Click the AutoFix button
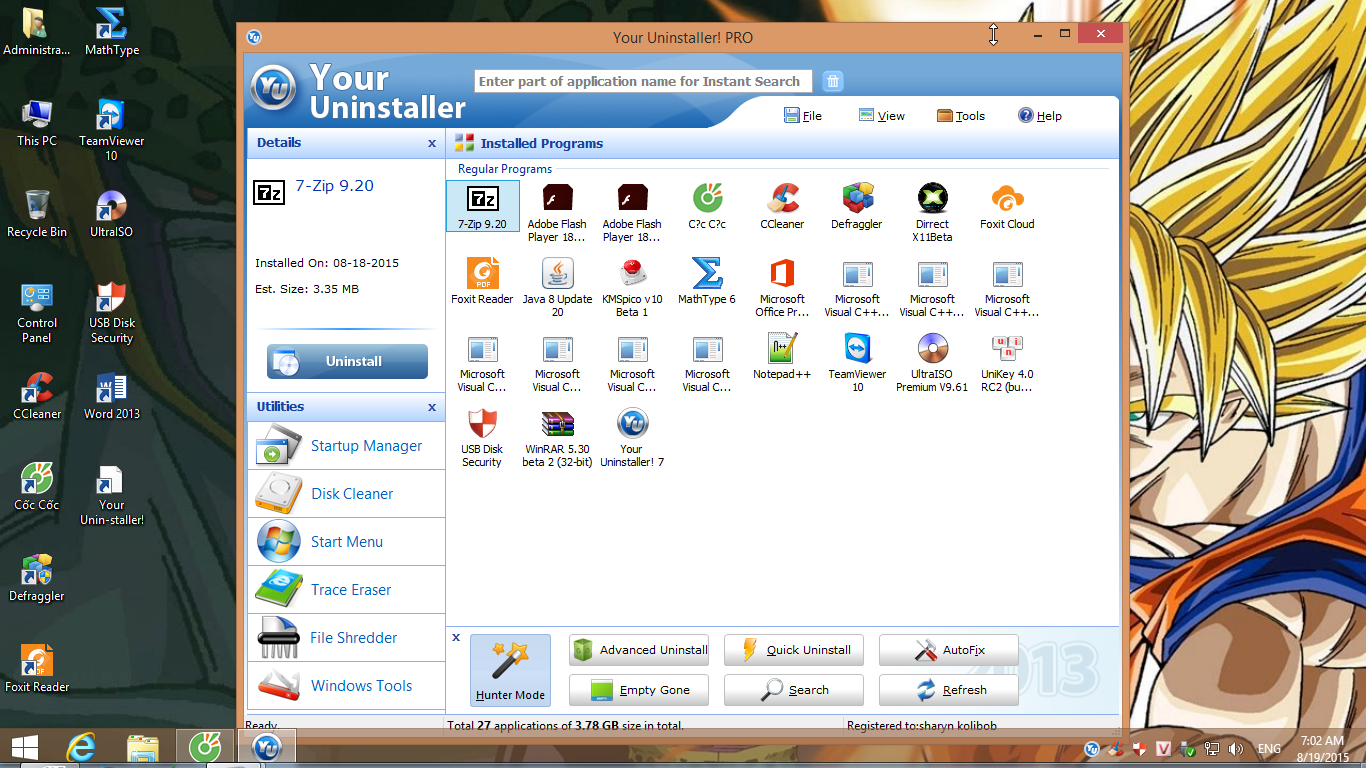Viewport: 1366px width, 768px height. coord(949,650)
